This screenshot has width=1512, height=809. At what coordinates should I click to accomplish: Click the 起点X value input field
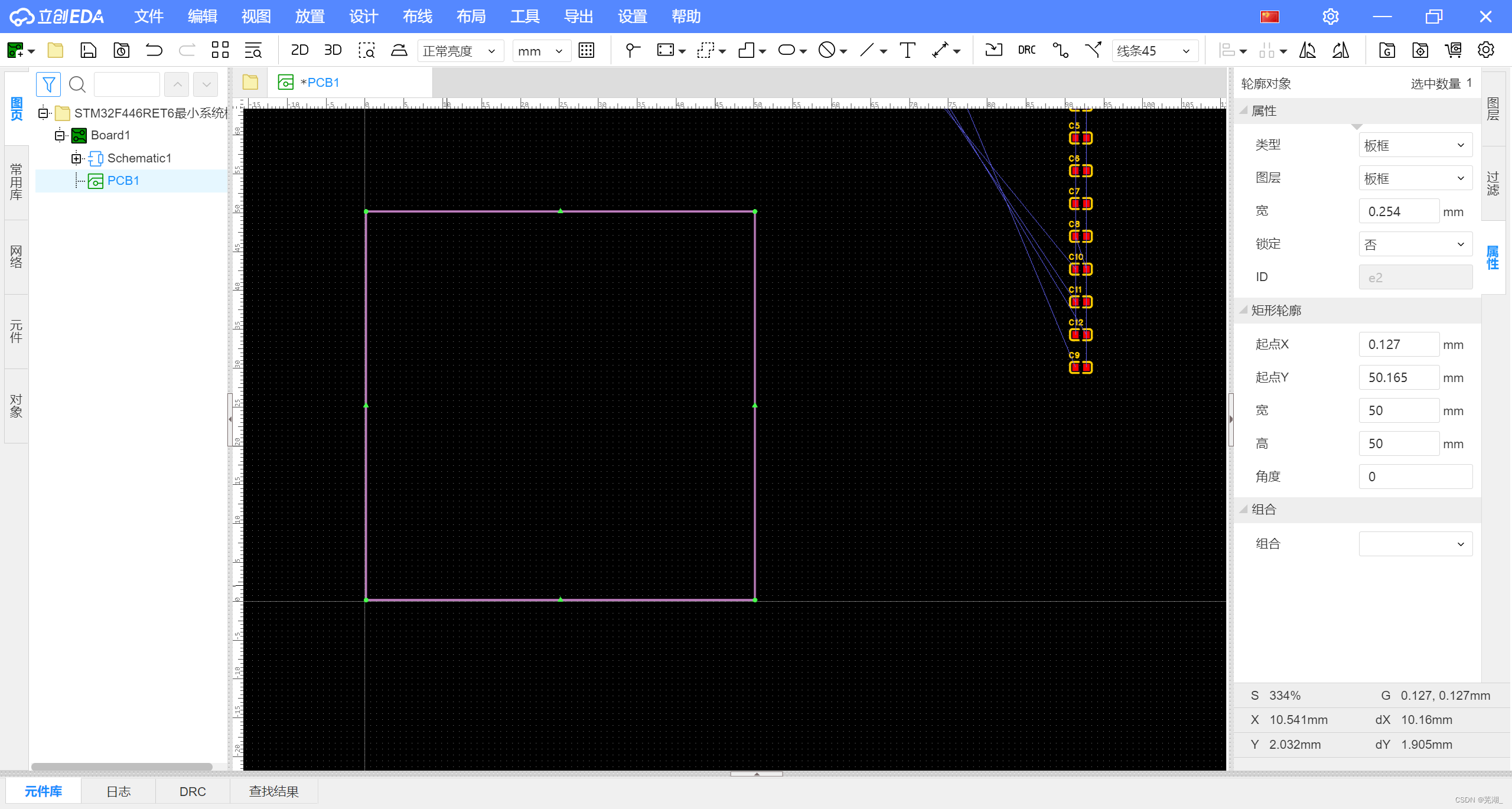click(1398, 344)
